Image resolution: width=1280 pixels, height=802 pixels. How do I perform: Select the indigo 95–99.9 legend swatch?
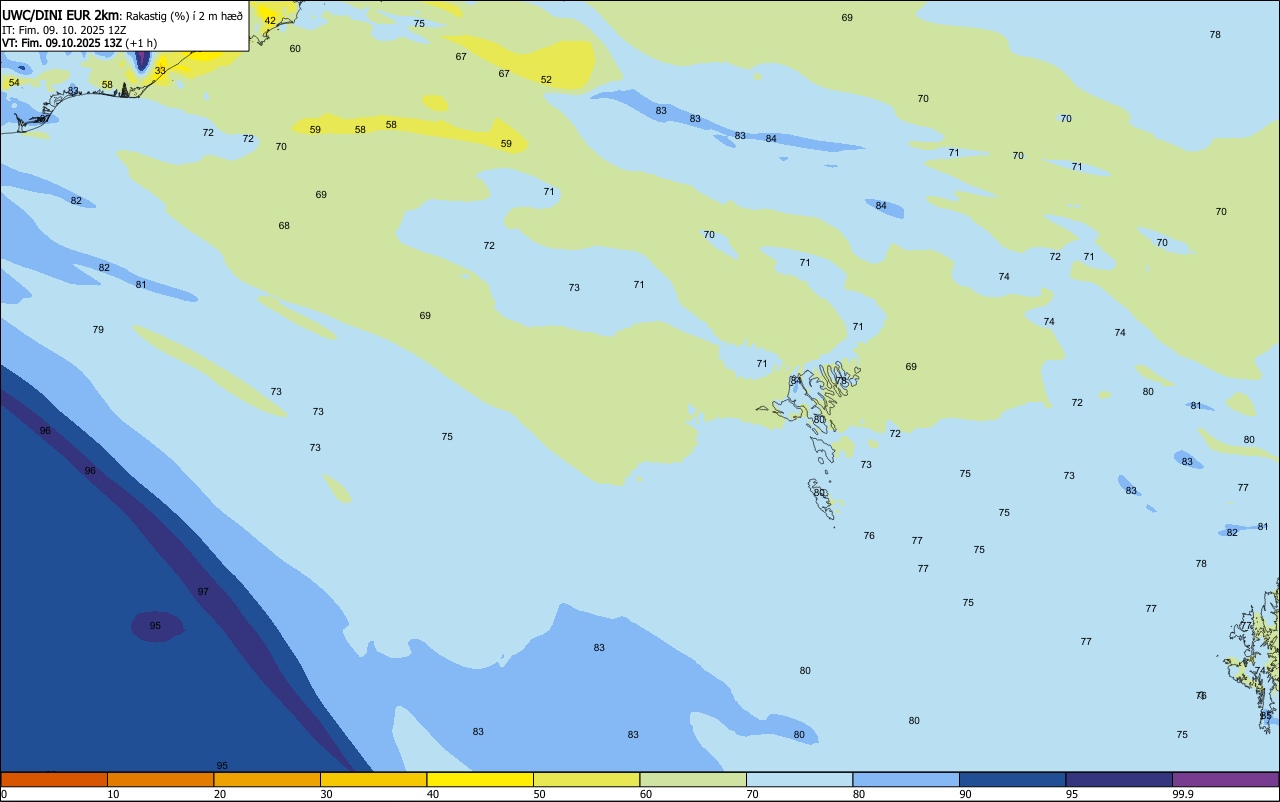click(x=1119, y=779)
